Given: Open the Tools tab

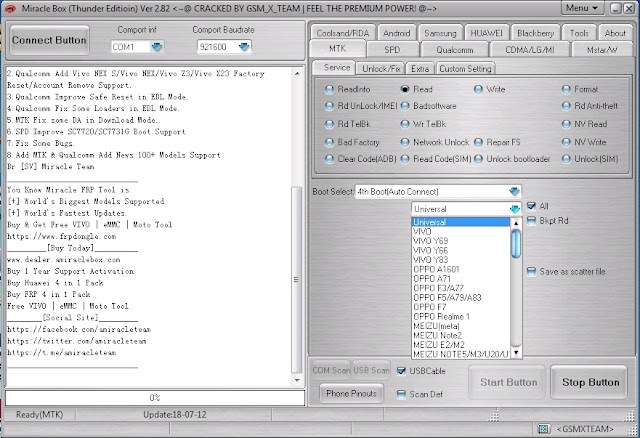Looking at the screenshot, I should click(x=579, y=33).
